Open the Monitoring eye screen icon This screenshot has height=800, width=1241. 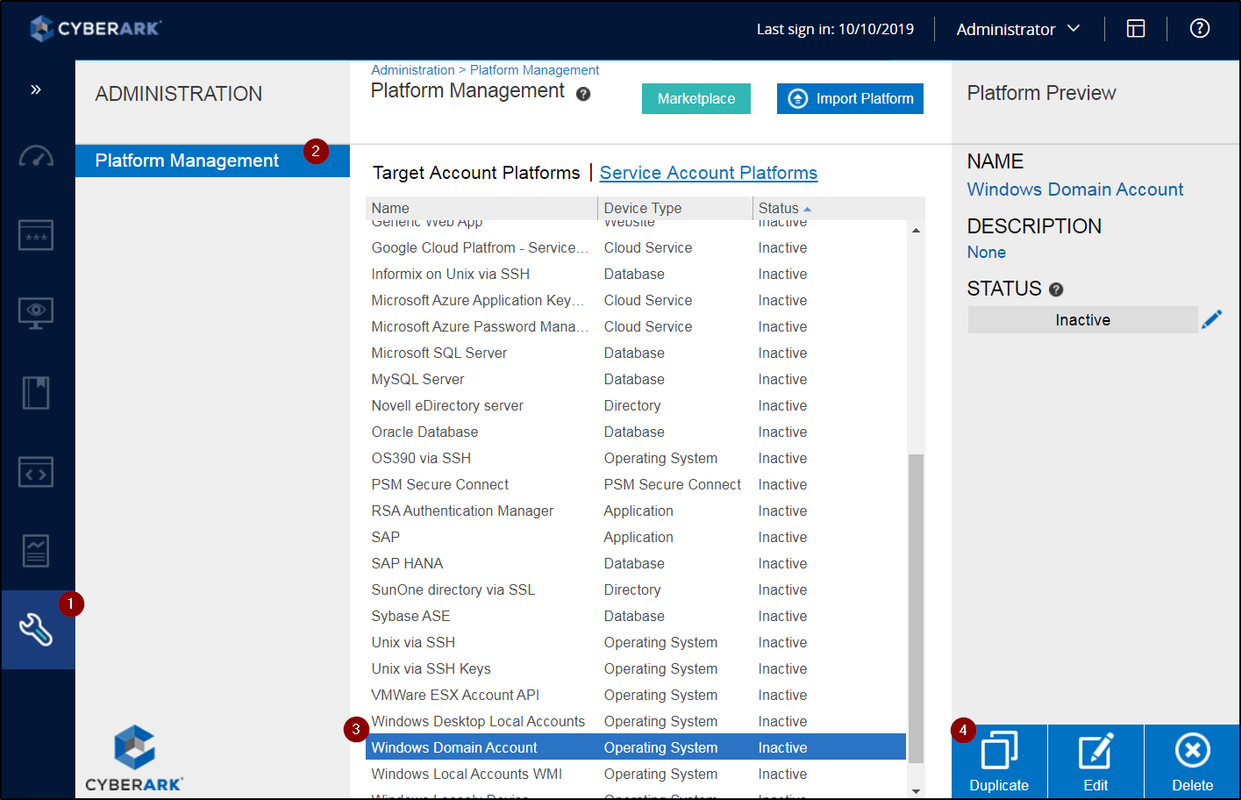pyautogui.click(x=37, y=313)
